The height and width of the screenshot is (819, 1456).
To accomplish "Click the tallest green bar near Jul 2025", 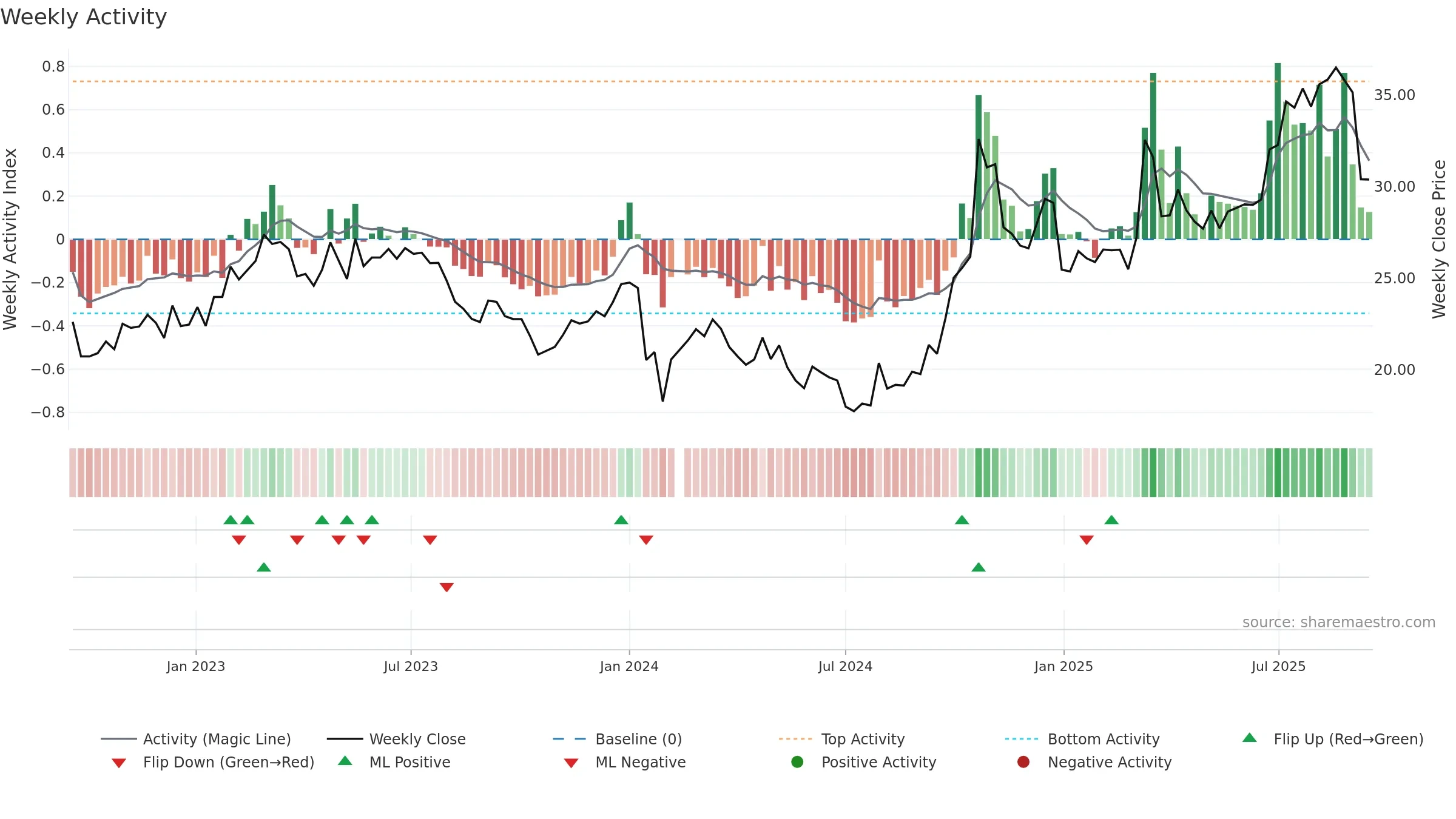I will point(1278,151).
